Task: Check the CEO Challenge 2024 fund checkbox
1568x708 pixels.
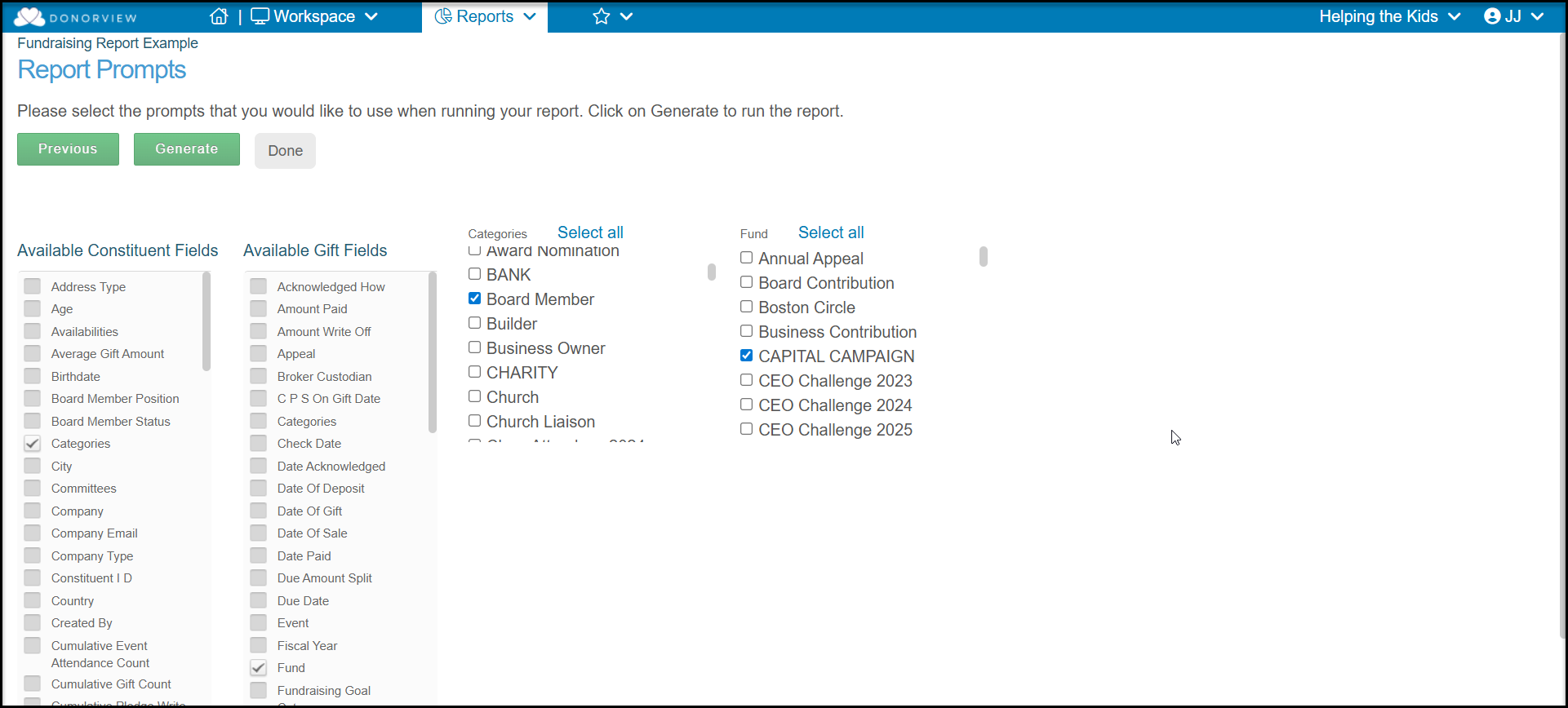Action: click(x=746, y=405)
